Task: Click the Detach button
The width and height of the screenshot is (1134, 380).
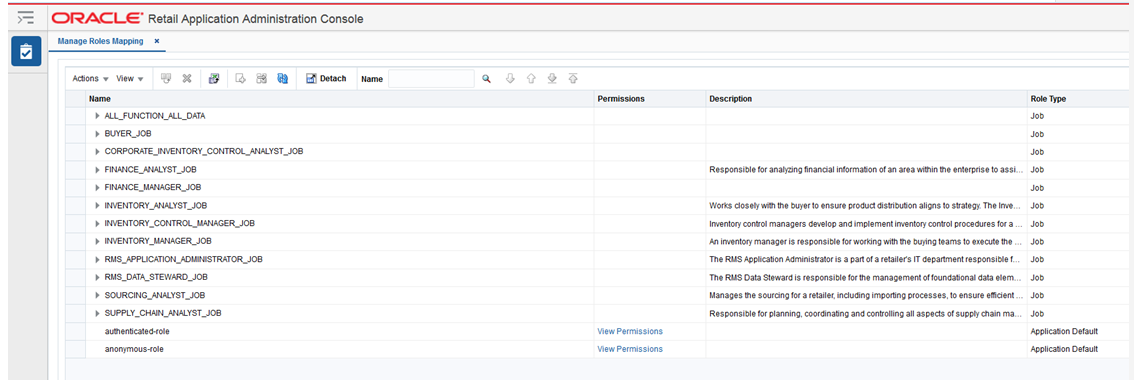Action: pyautogui.click(x=326, y=79)
